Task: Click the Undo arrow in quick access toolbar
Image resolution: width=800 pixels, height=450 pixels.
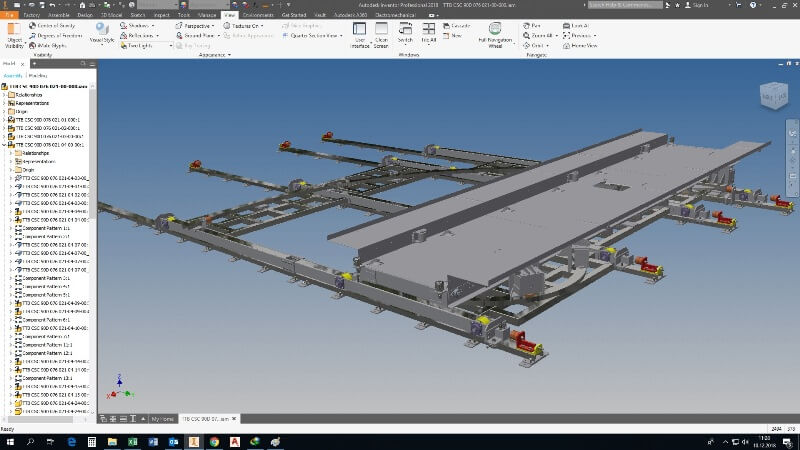Action: click(x=52, y=5)
